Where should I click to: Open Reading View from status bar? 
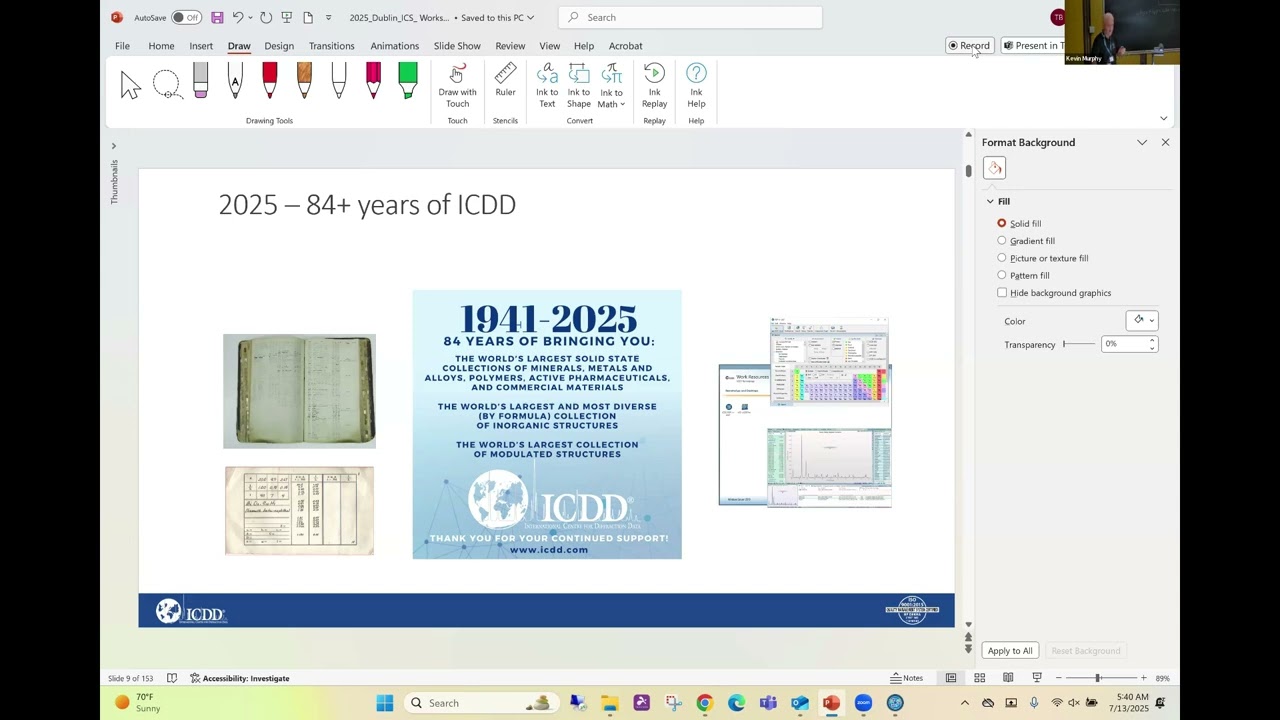pyautogui.click(x=1008, y=678)
